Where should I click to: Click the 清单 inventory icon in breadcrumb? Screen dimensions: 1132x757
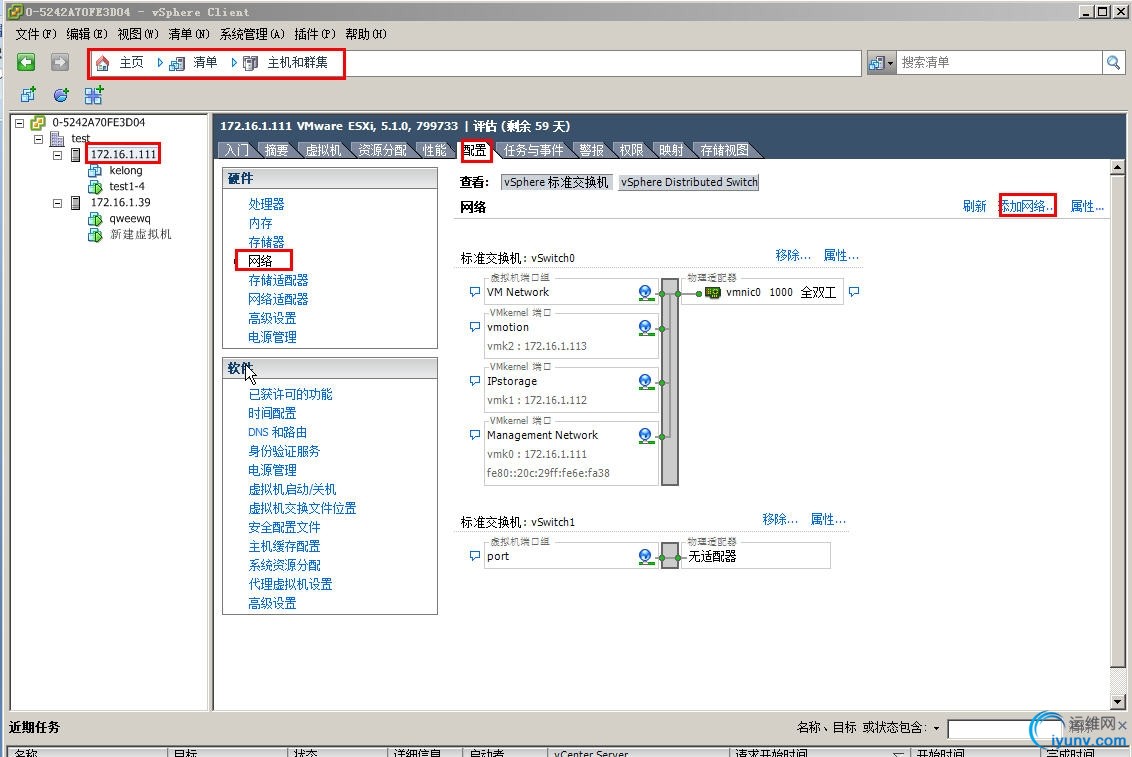[x=177, y=64]
